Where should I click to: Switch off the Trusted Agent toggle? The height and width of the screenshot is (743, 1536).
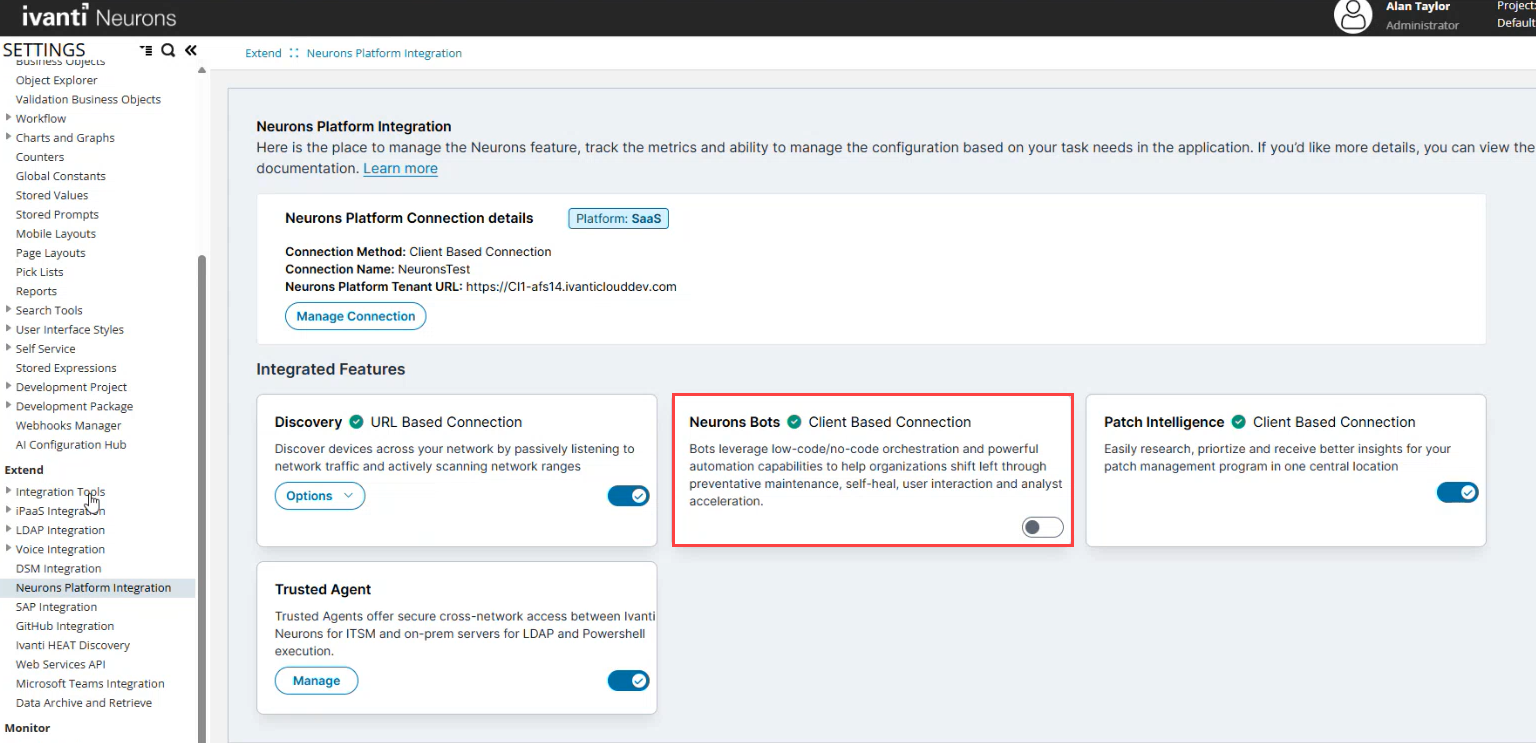[628, 681]
